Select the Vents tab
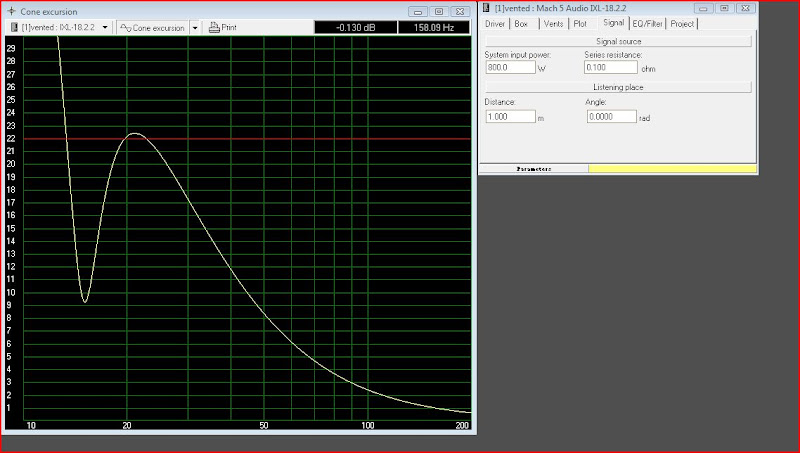Viewport: 800px width, 453px height. coord(553,23)
